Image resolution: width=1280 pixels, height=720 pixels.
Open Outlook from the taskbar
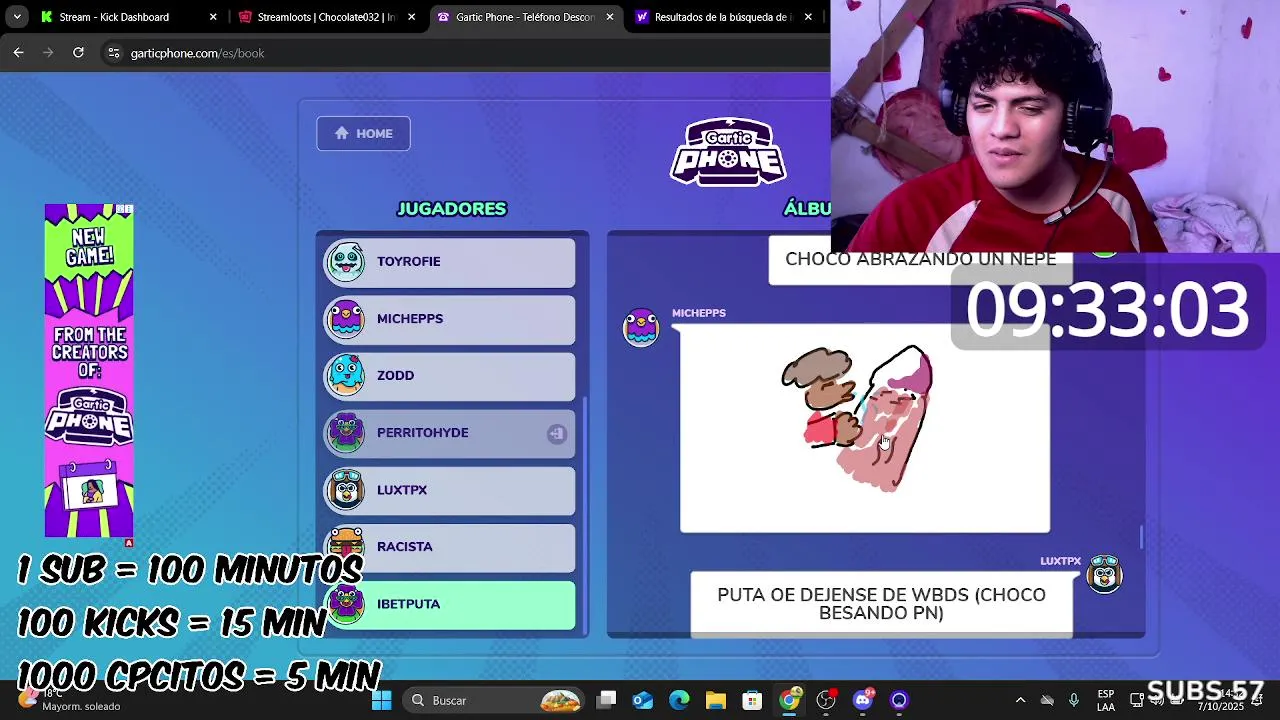coord(643,700)
